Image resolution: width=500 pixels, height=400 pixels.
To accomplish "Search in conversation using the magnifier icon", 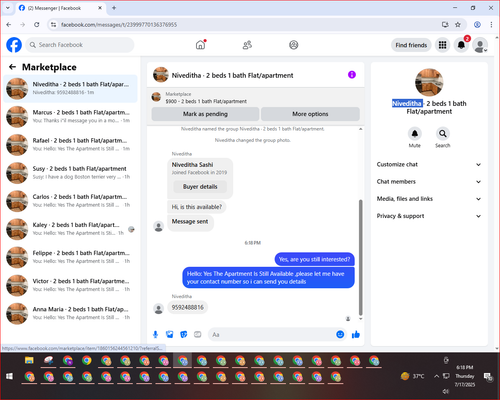I will click(443, 134).
